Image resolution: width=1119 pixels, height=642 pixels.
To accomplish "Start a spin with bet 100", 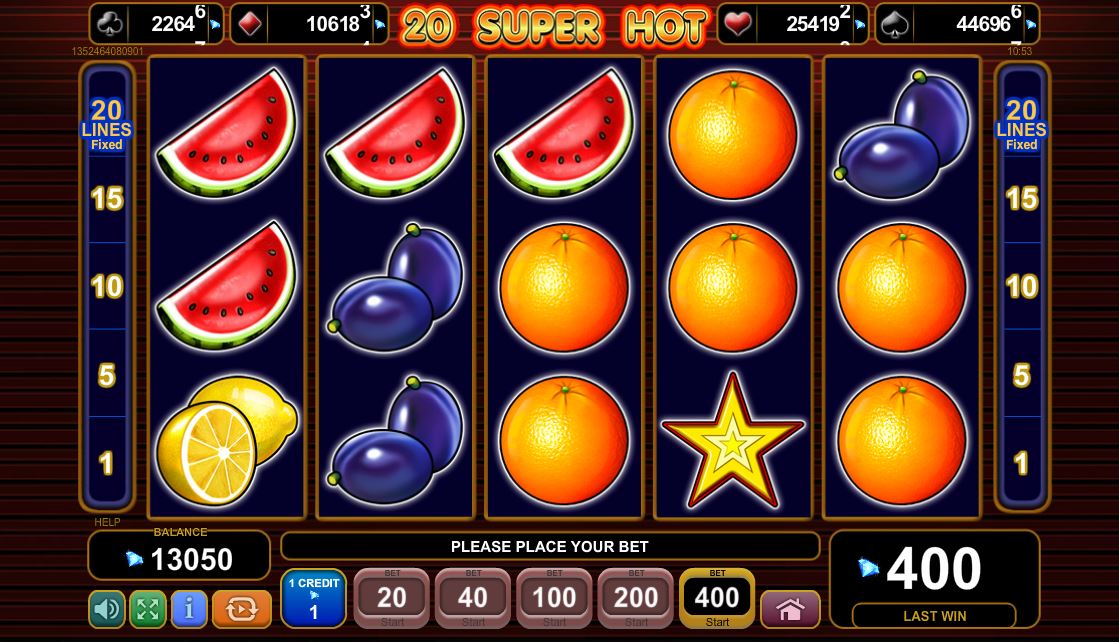I will point(555,598).
